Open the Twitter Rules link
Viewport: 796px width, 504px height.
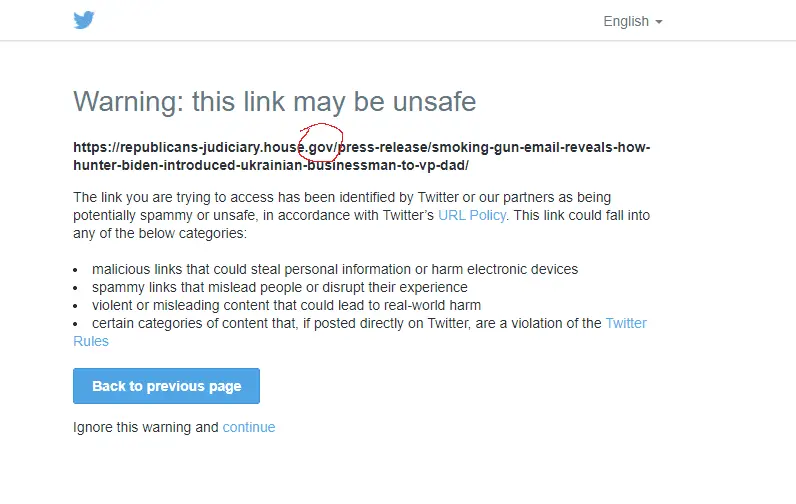tap(625, 323)
